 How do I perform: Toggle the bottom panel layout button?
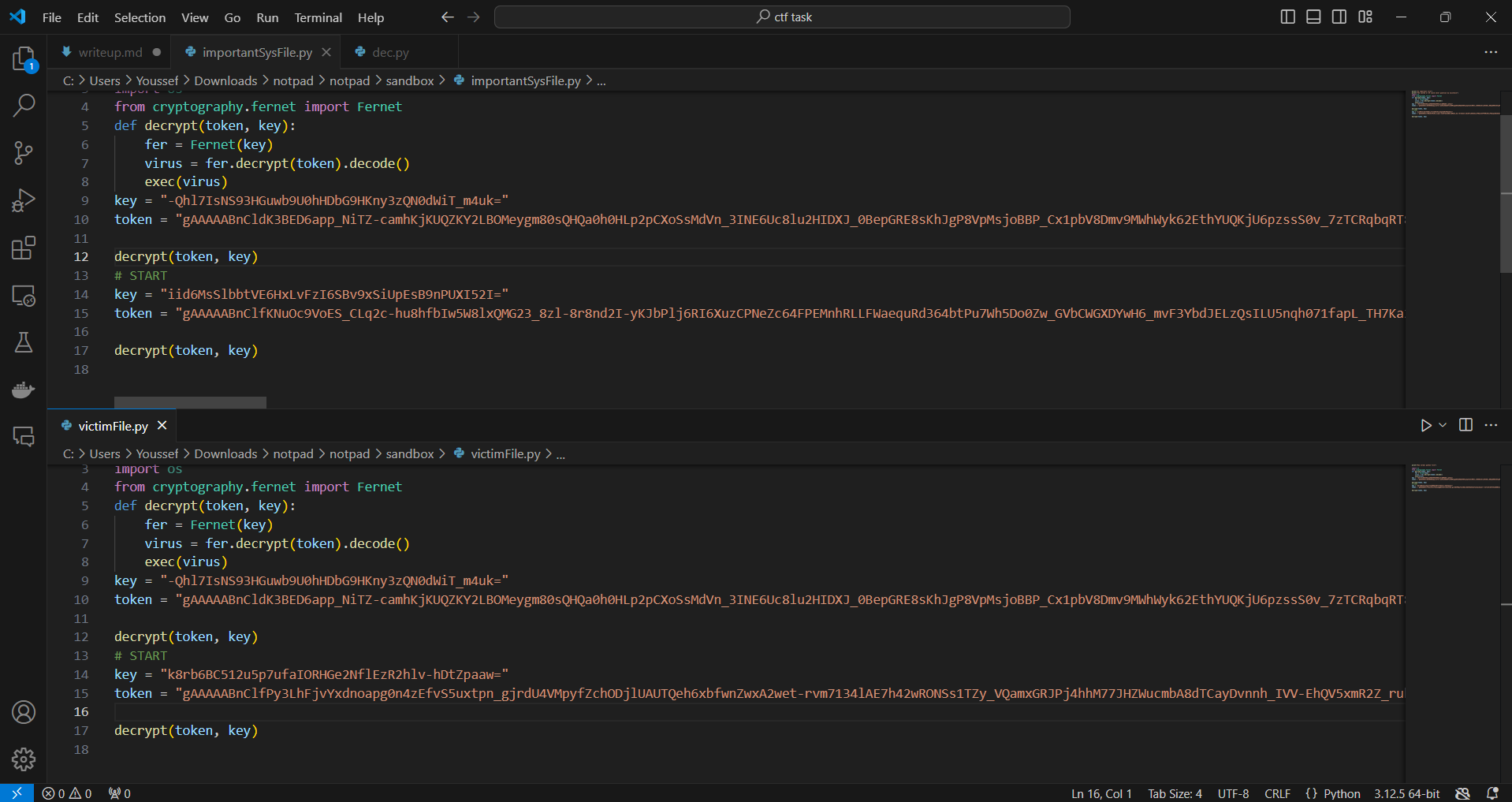tap(1313, 17)
